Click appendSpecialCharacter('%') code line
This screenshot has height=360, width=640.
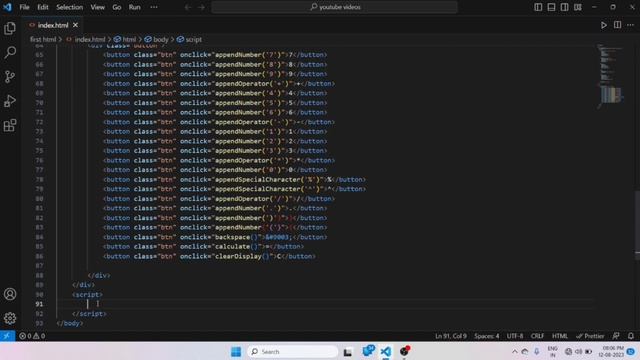point(234,180)
